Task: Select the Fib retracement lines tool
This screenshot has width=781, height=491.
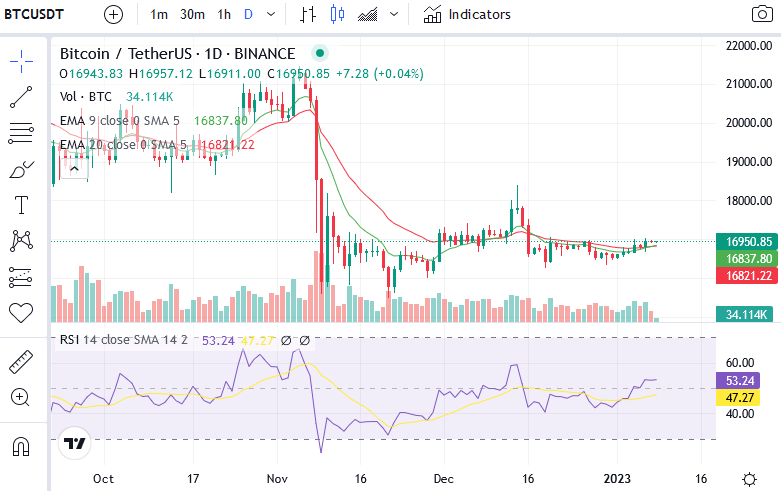Action: [21, 133]
